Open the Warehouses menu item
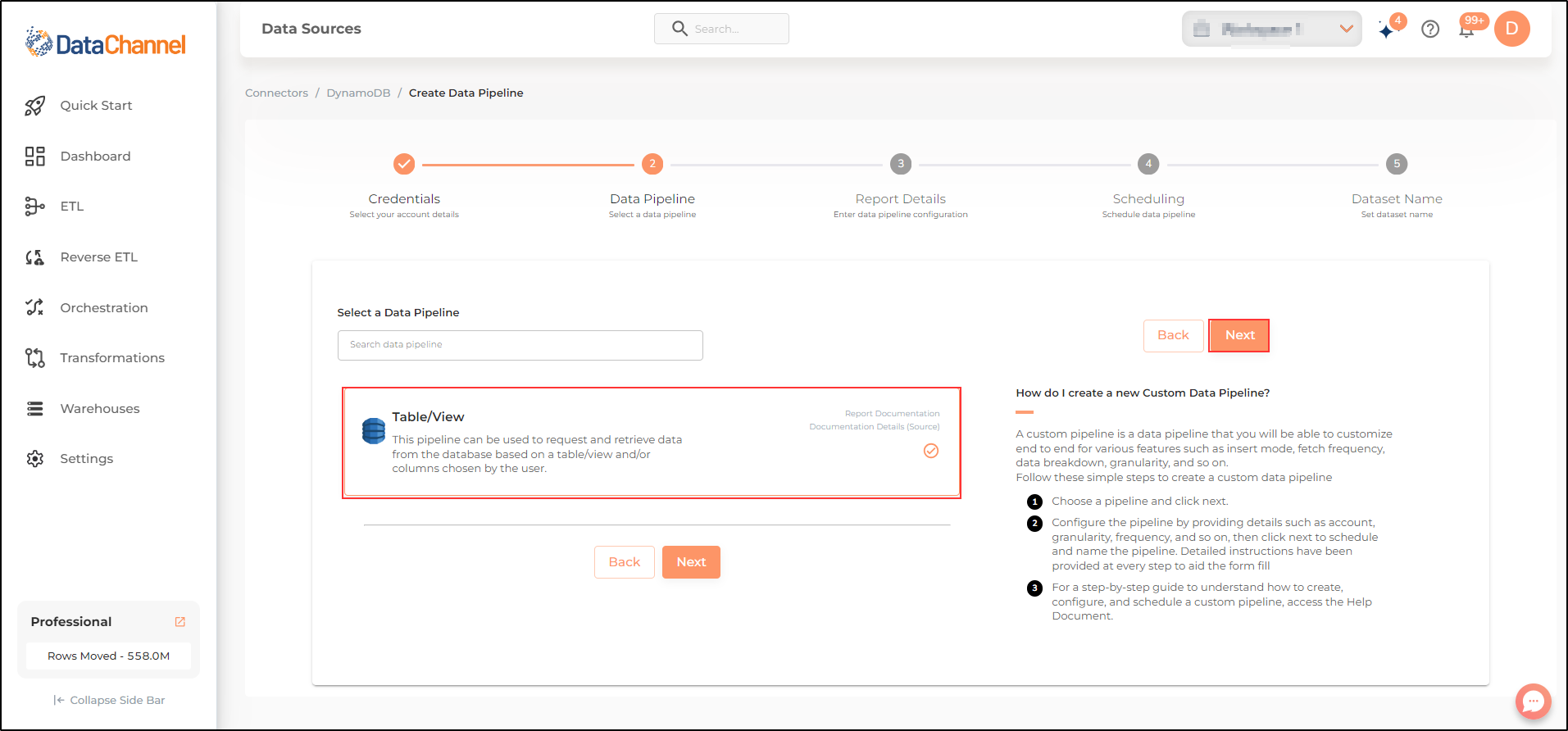Image resolution: width=1568 pixels, height=731 pixels. (x=100, y=409)
